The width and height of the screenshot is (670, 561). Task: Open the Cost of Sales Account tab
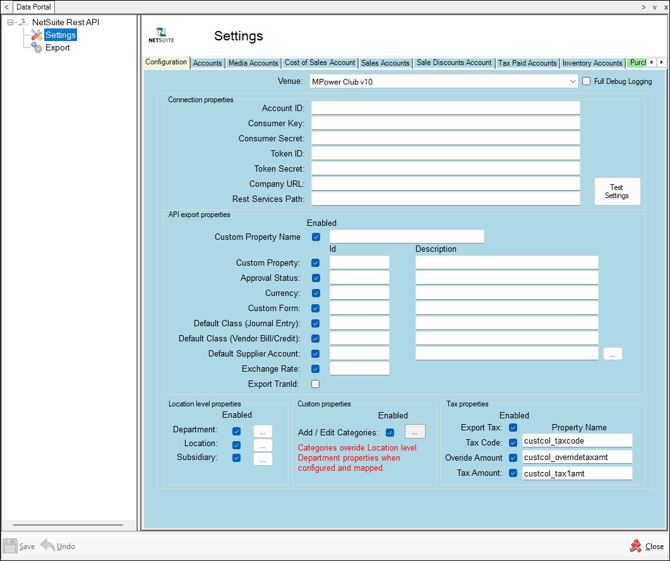click(x=320, y=63)
